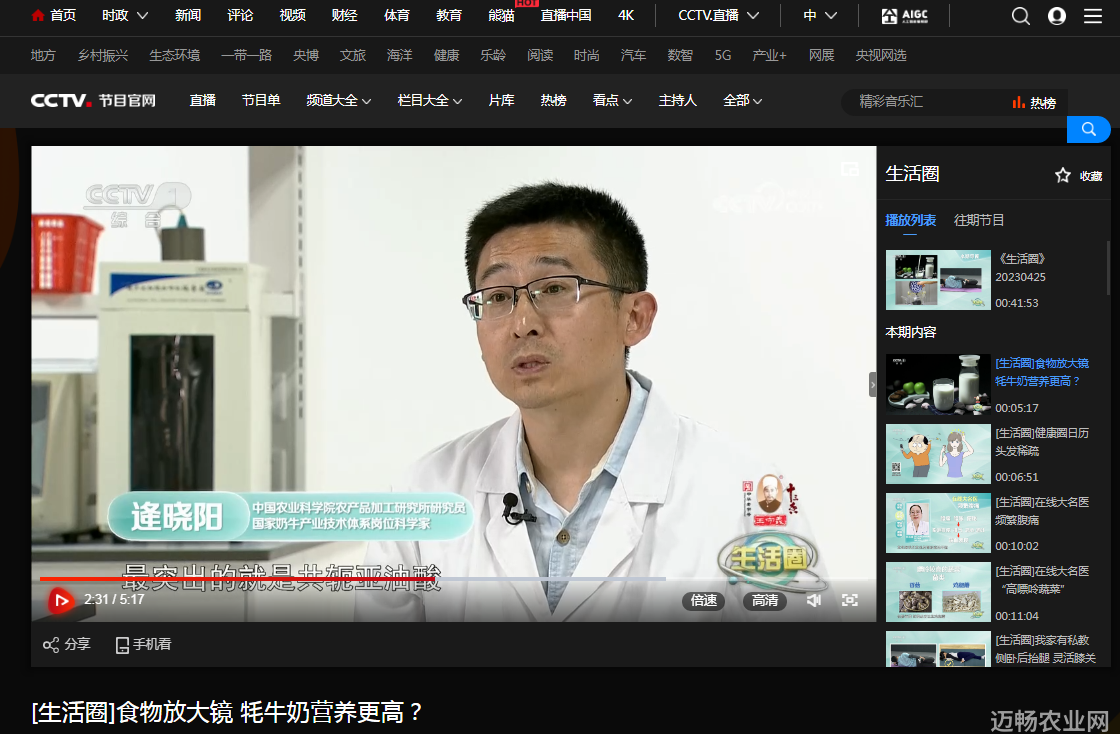Open the 牦牛奶营养更高 clip thumbnail

pyautogui.click(x=938, y=384)
